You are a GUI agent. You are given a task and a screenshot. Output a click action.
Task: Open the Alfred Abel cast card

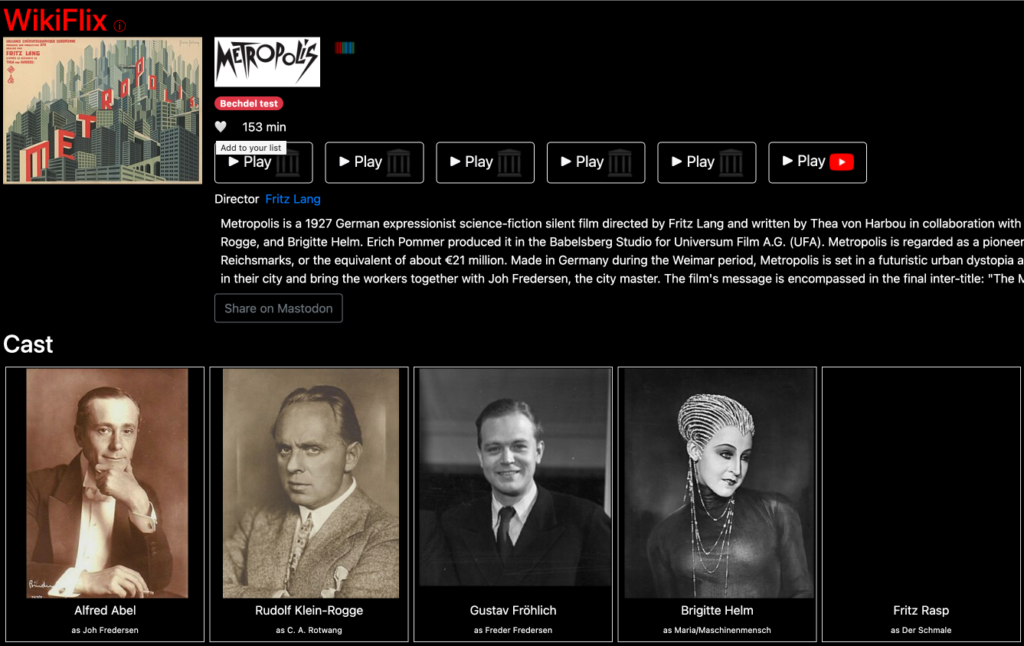pos(105,504)
